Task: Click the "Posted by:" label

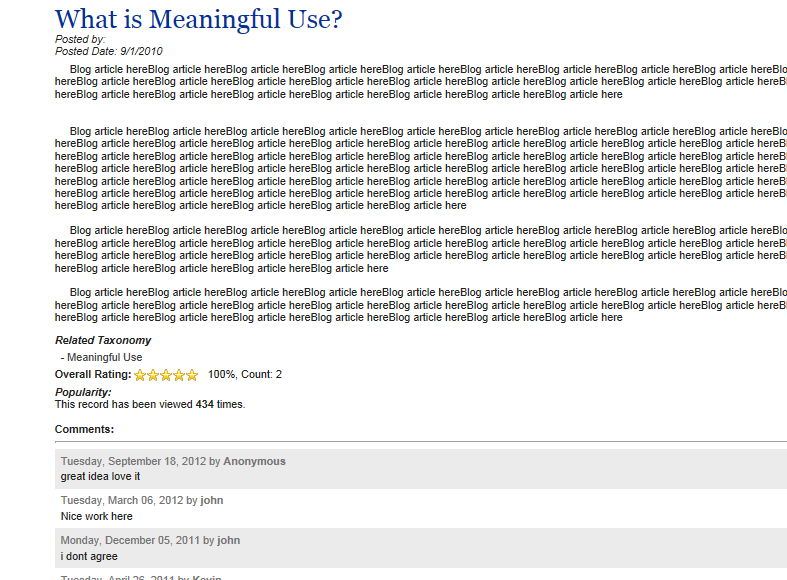Action: pyautogui.click(x=80, y=39)
